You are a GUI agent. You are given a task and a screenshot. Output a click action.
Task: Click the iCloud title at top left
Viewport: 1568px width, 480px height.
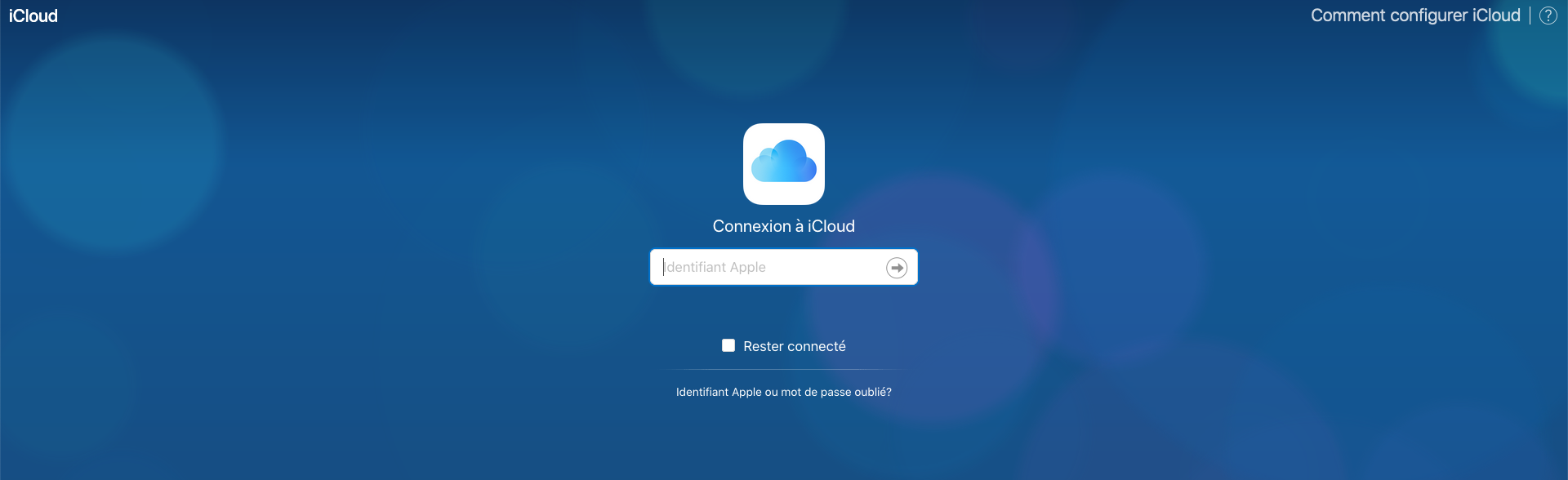[x=33, y=16]
